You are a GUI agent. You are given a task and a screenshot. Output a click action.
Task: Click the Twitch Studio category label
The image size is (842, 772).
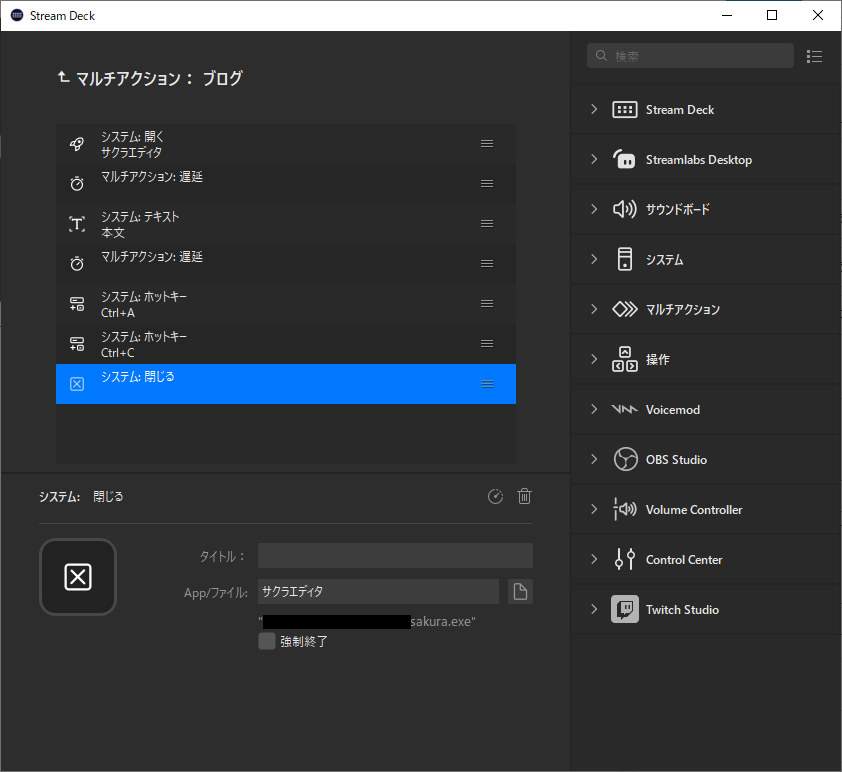click(682, 609)
